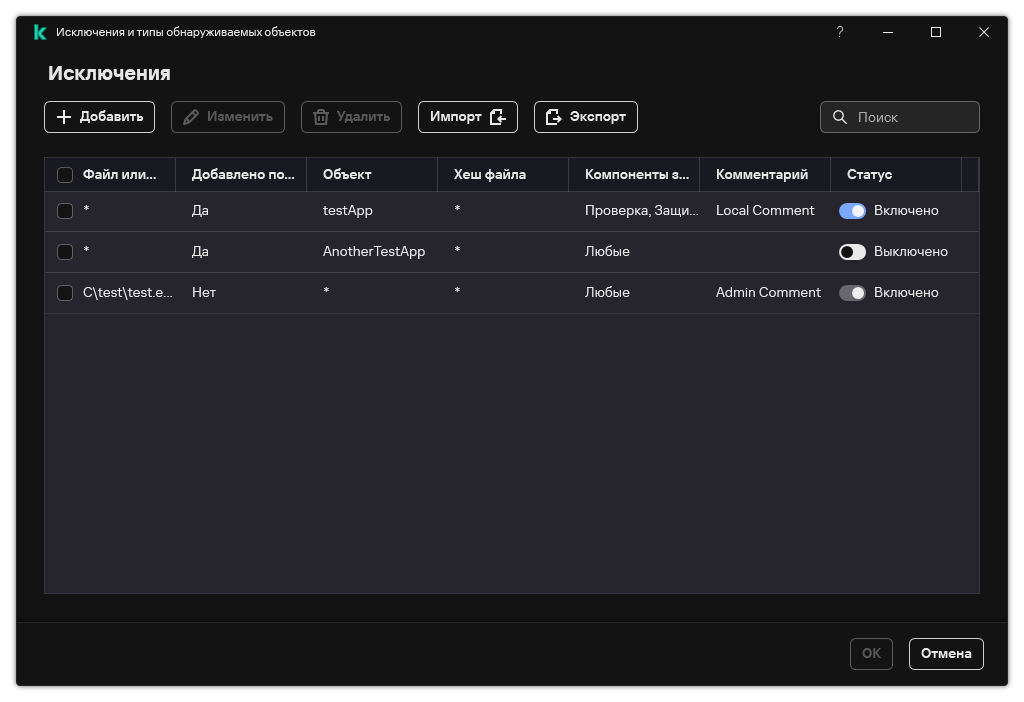Image resolution: width=1024 pixels, height=702 pixels.
Task: Maximize the exclusions window
Action: [x=935, y=32]
